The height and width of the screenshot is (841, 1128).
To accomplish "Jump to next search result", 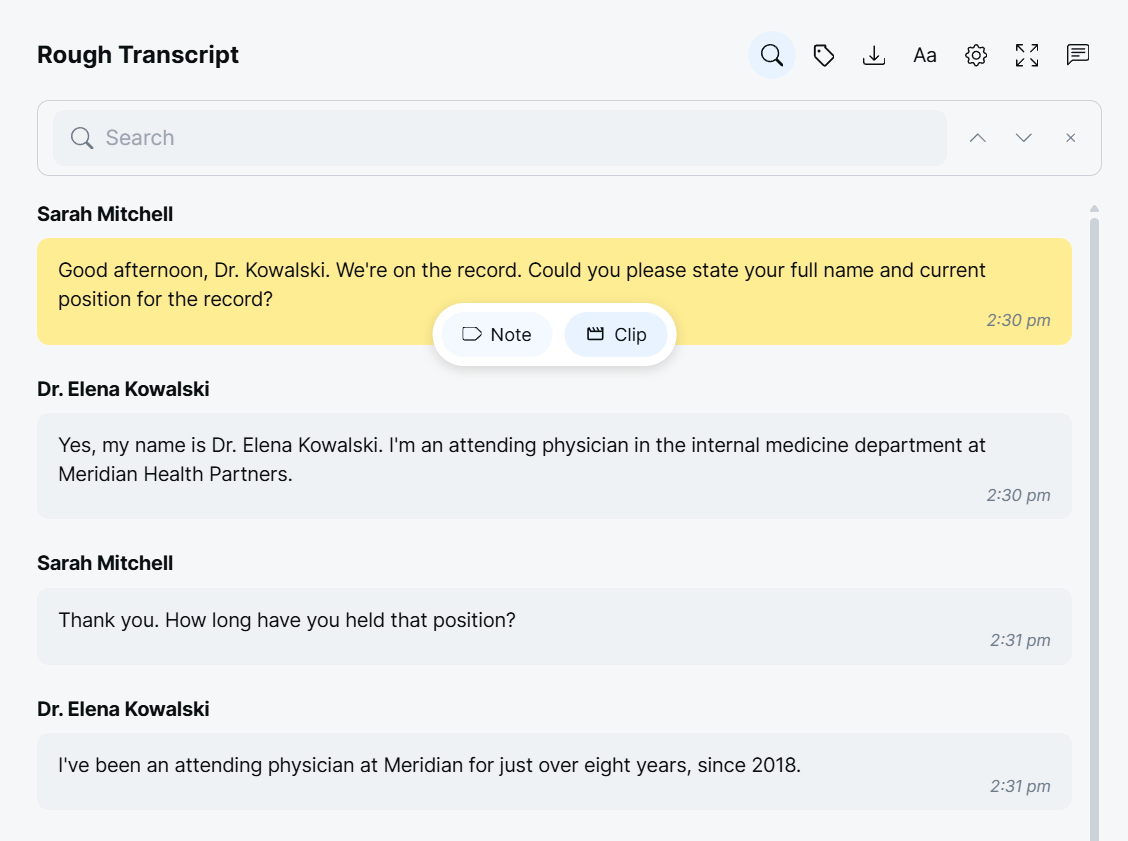I will [1024, 138].
